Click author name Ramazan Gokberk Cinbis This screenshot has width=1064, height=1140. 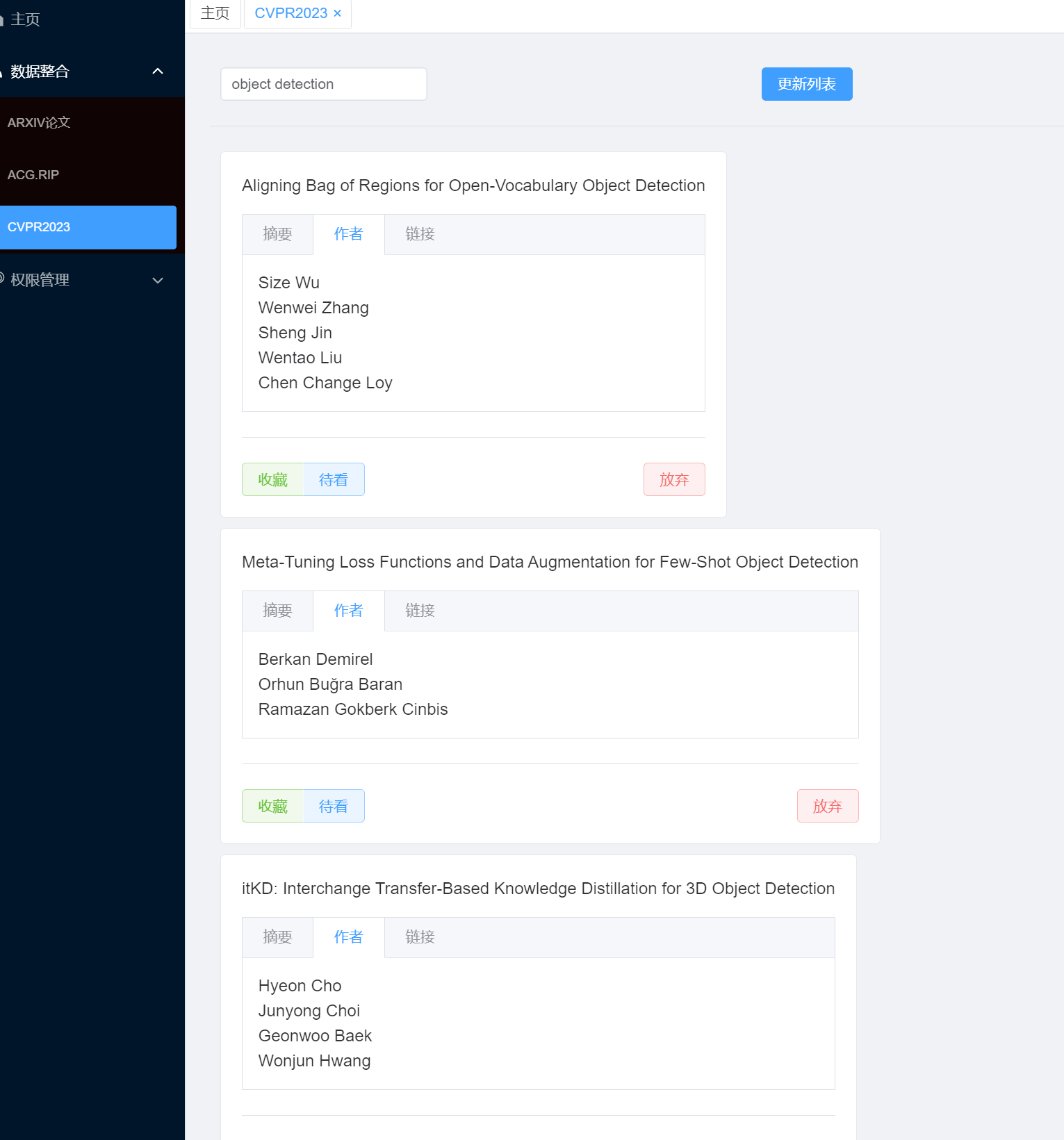click(x=353, y=709)
